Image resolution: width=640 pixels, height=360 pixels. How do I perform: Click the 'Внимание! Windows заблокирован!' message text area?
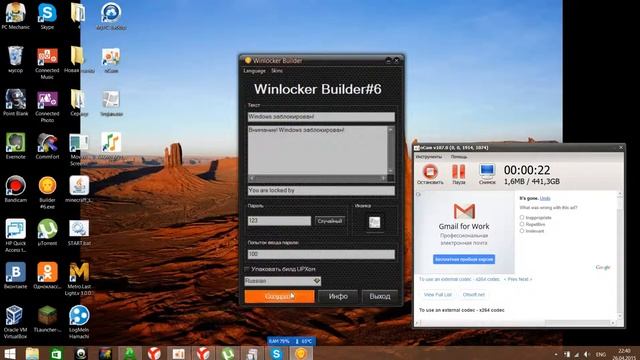[318, 150]
